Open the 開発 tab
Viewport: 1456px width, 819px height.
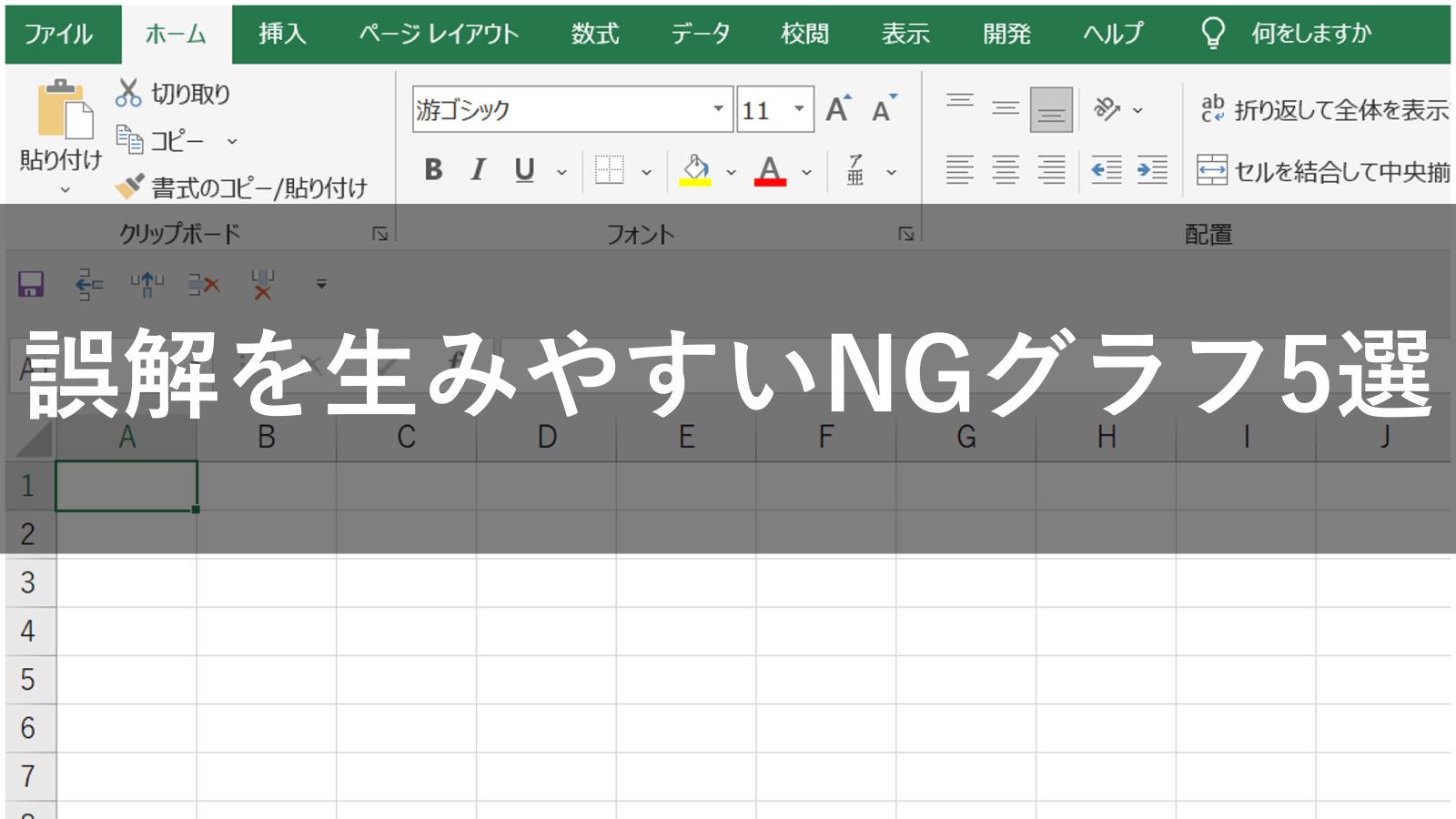(1006, 34)
